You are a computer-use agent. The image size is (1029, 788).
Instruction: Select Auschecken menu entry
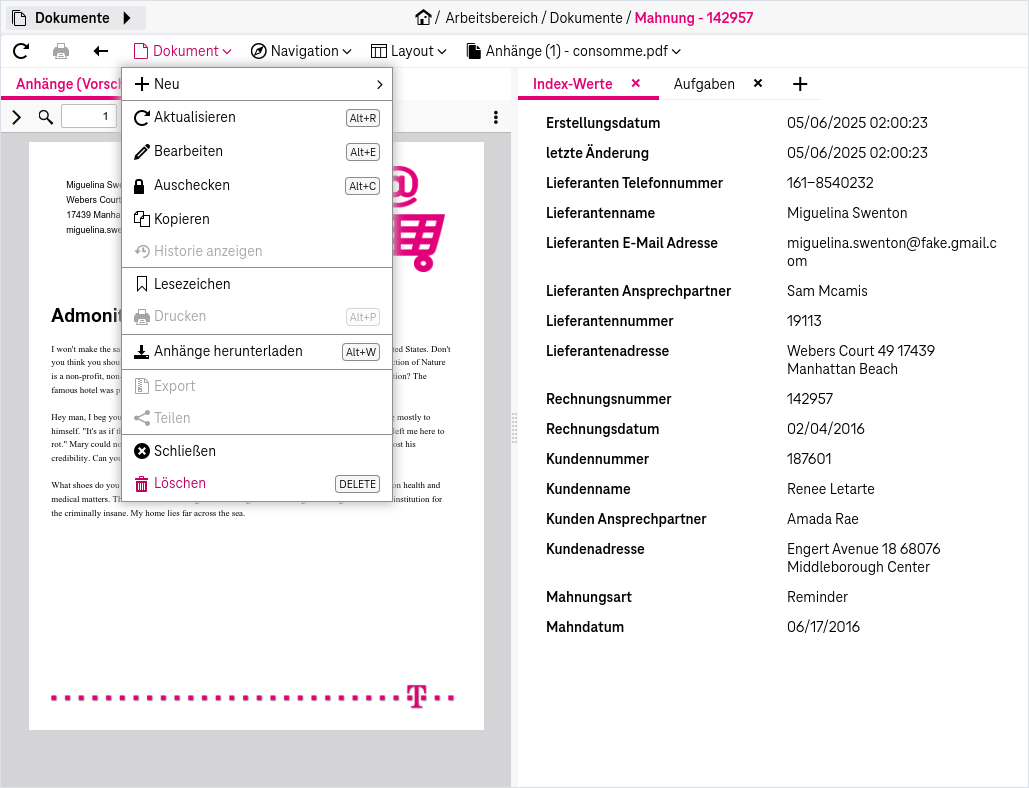pos(257,186)
